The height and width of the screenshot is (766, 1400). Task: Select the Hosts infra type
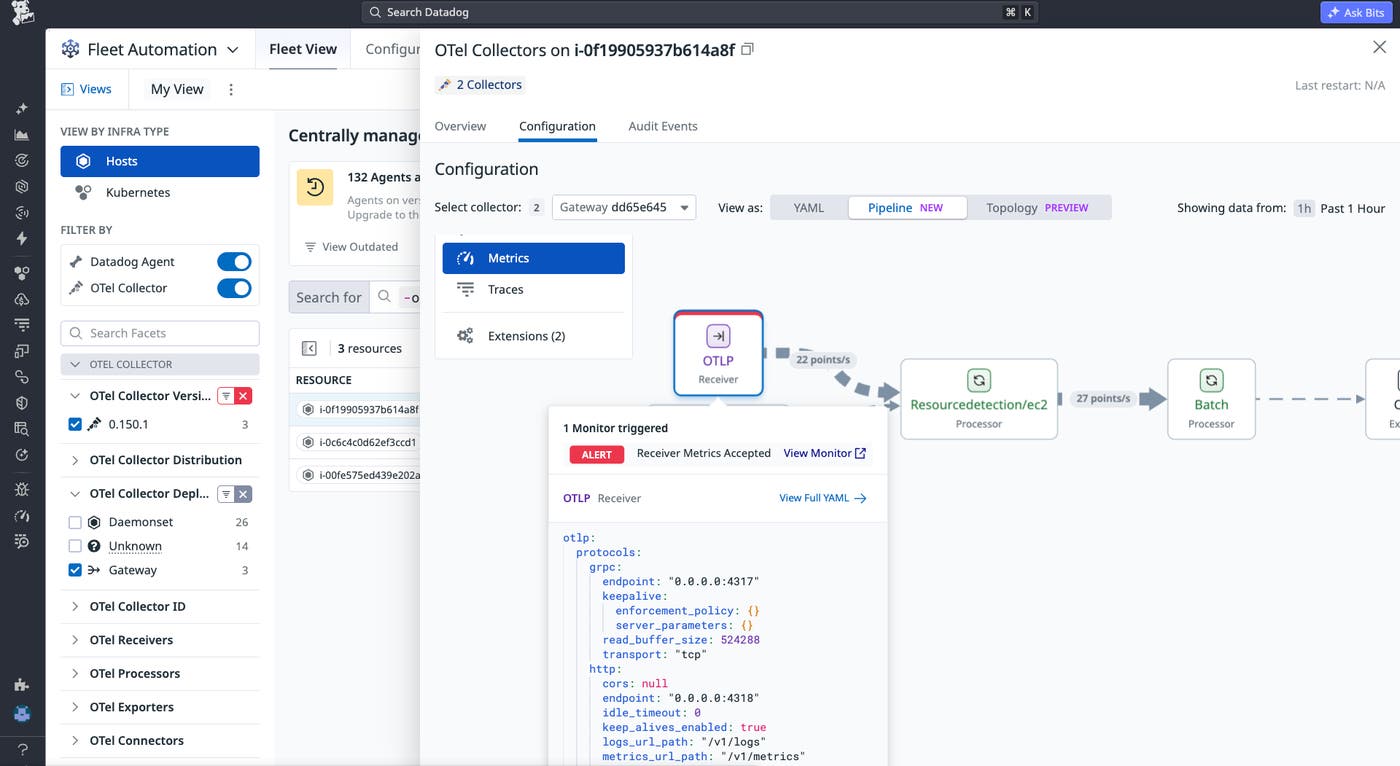pyautogui.click(x=160, y=161)
